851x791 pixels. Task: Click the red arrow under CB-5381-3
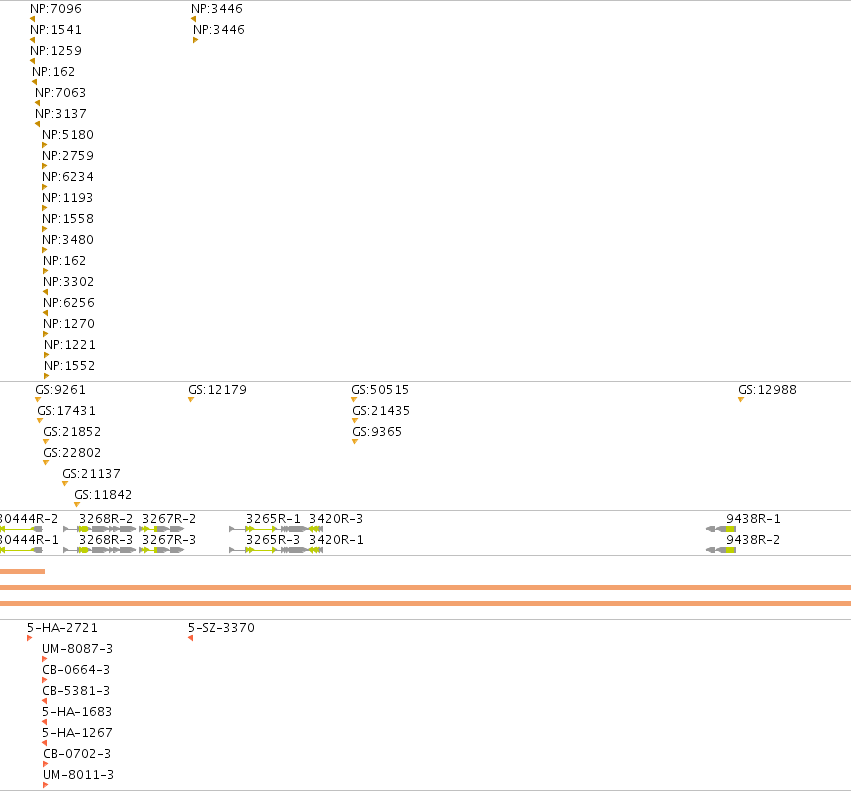(45, 701)
